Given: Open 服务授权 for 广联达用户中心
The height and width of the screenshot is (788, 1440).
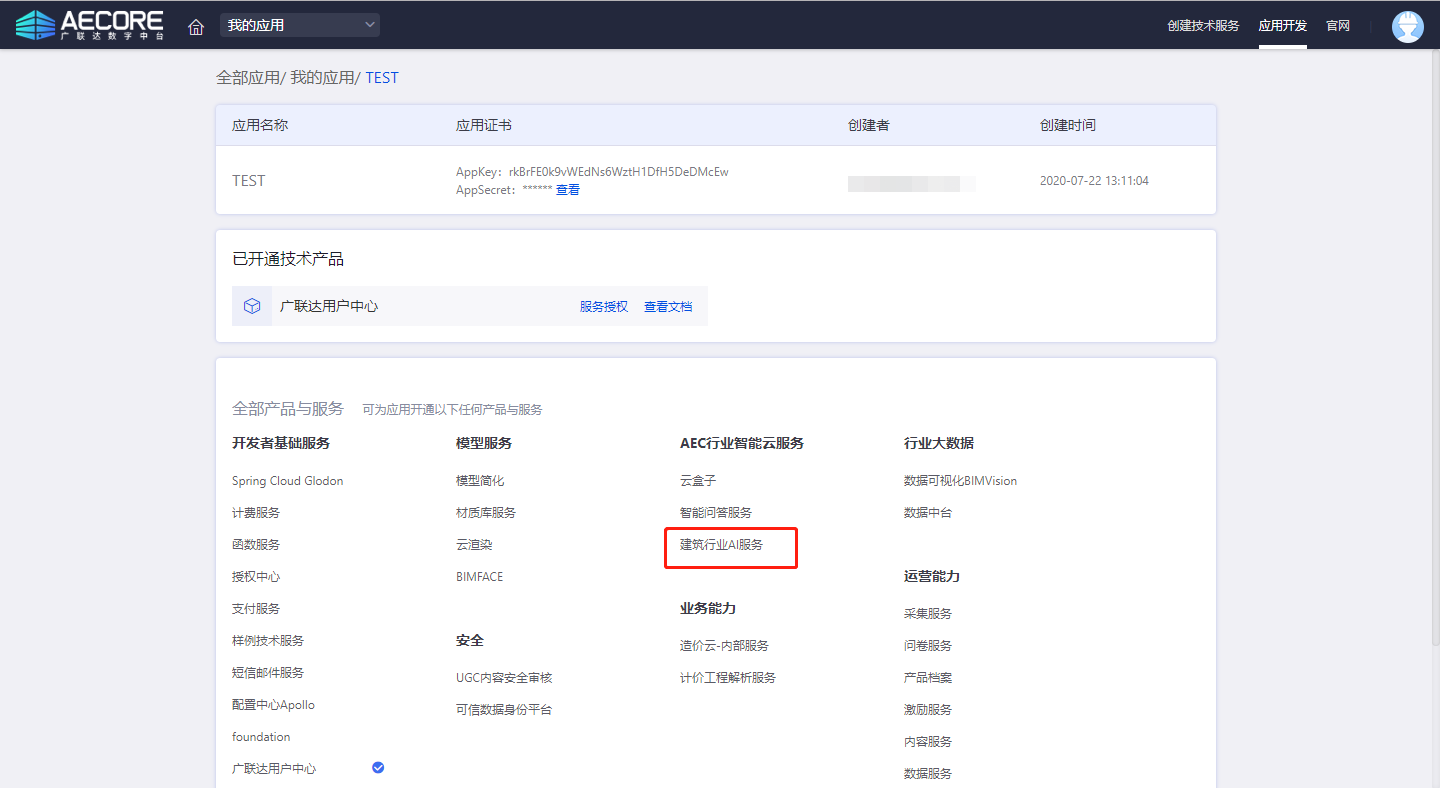Looking at the screenshot, I should pos(604,307).
